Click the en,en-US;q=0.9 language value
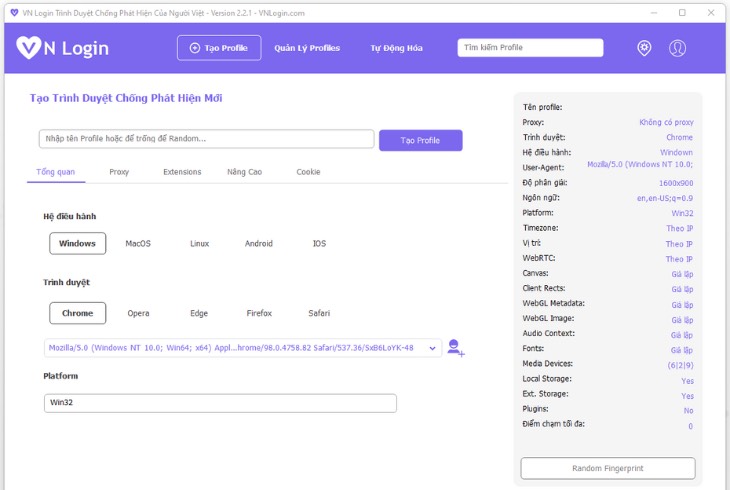730x490 pixels. pyautogui.click(x=665, y=198)
